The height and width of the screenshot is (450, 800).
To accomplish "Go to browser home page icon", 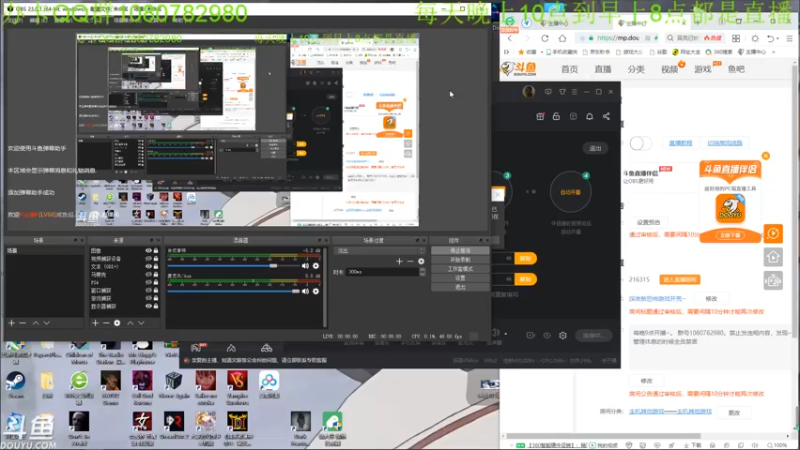I will click(562, 38).
